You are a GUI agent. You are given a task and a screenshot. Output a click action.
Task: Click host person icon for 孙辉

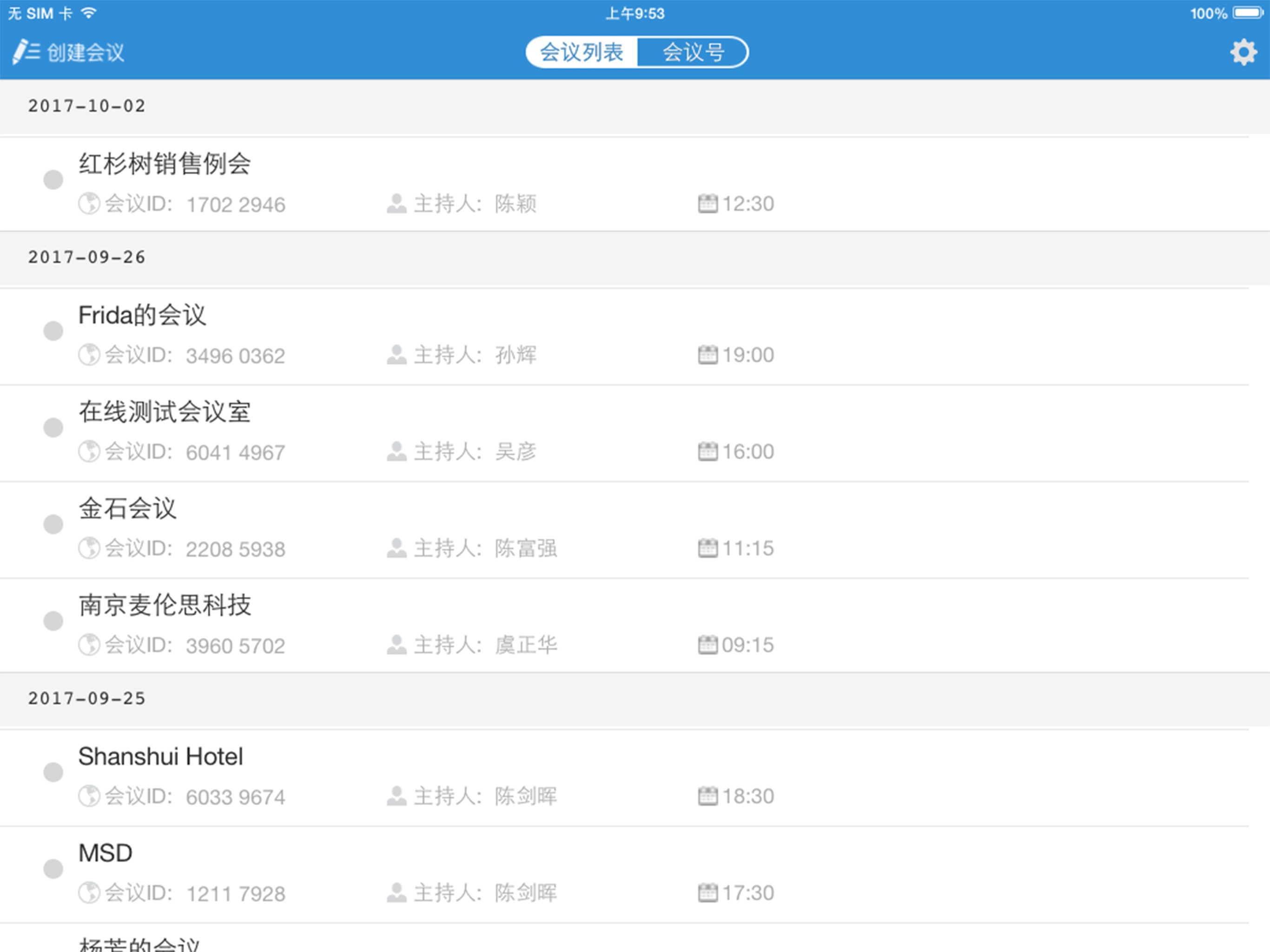tap(397, 355)
